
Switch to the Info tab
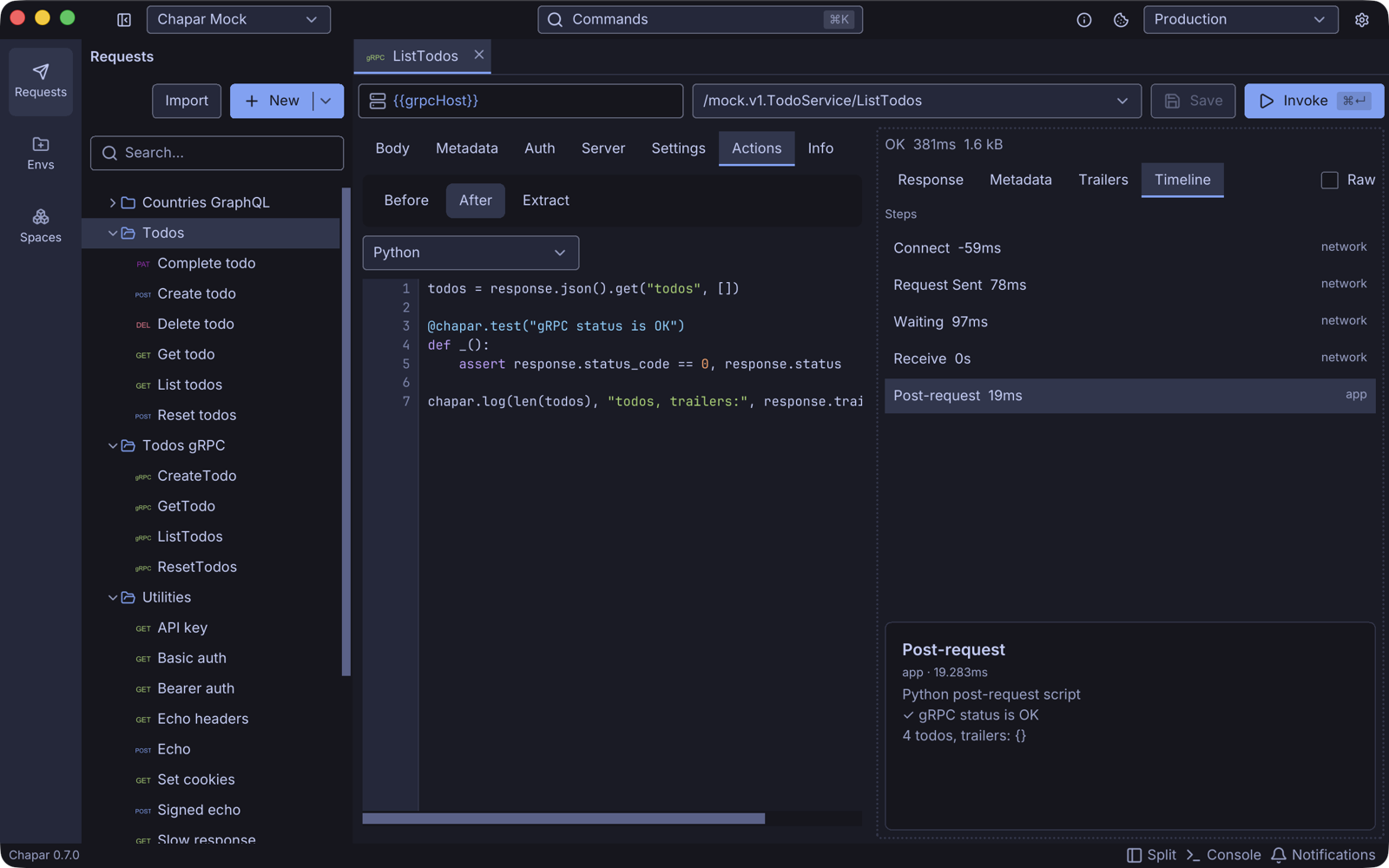pos(820,148)
